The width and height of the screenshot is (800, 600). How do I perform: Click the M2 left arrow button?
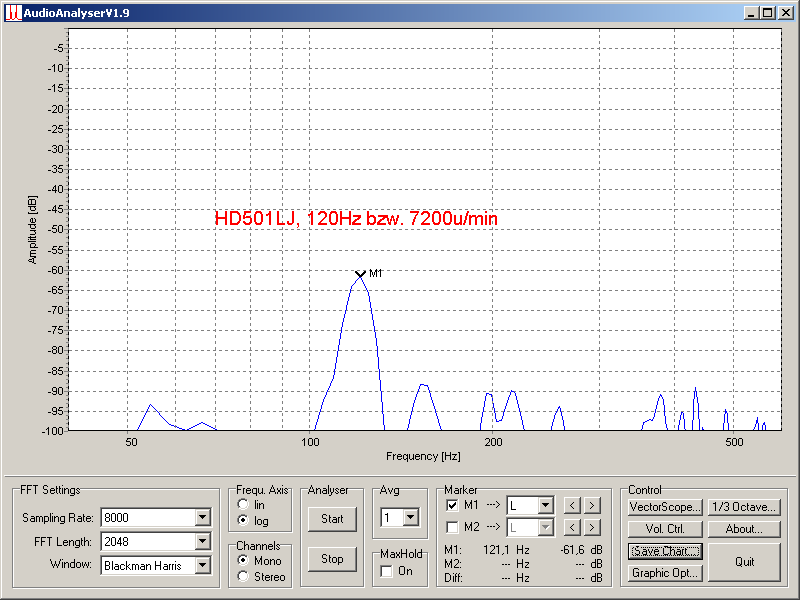572,527
